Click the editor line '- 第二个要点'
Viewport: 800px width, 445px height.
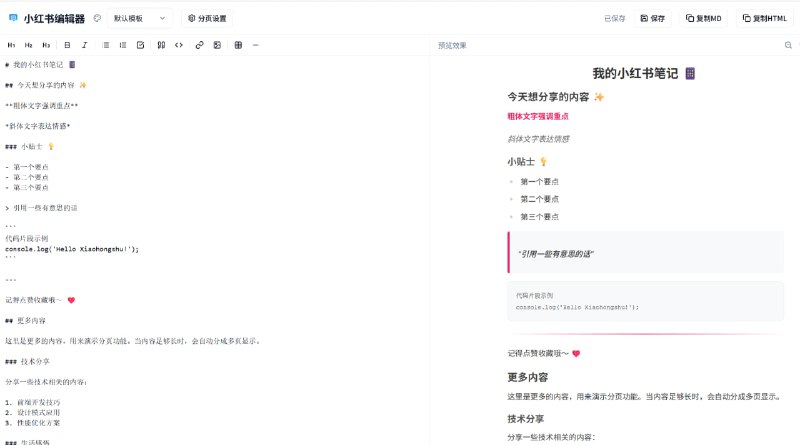27,177
